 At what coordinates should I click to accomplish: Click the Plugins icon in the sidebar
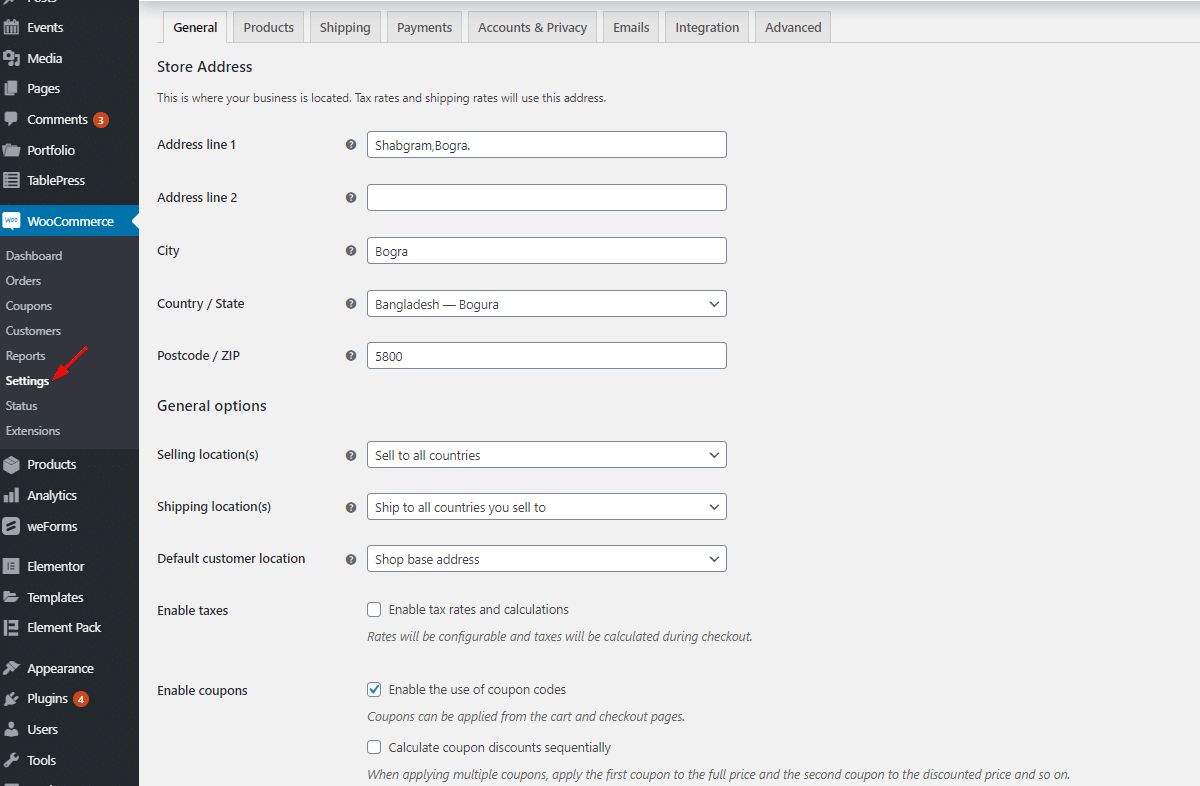click(x=12, y=699)
